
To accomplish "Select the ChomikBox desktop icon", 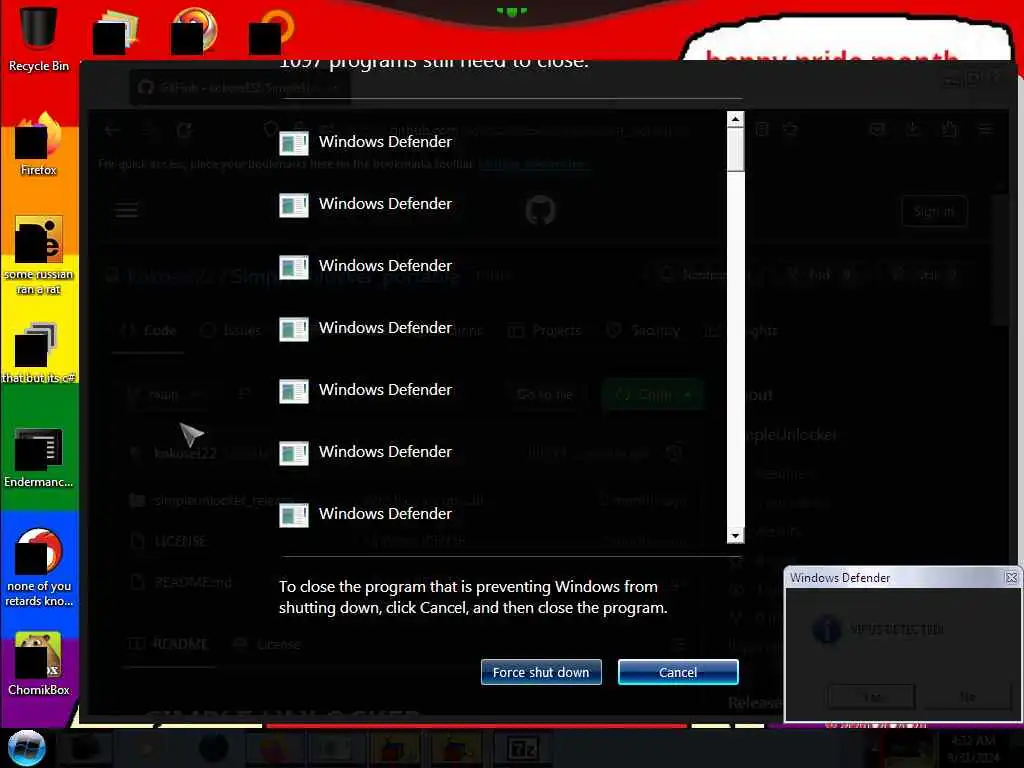I will tap(38, 665).
